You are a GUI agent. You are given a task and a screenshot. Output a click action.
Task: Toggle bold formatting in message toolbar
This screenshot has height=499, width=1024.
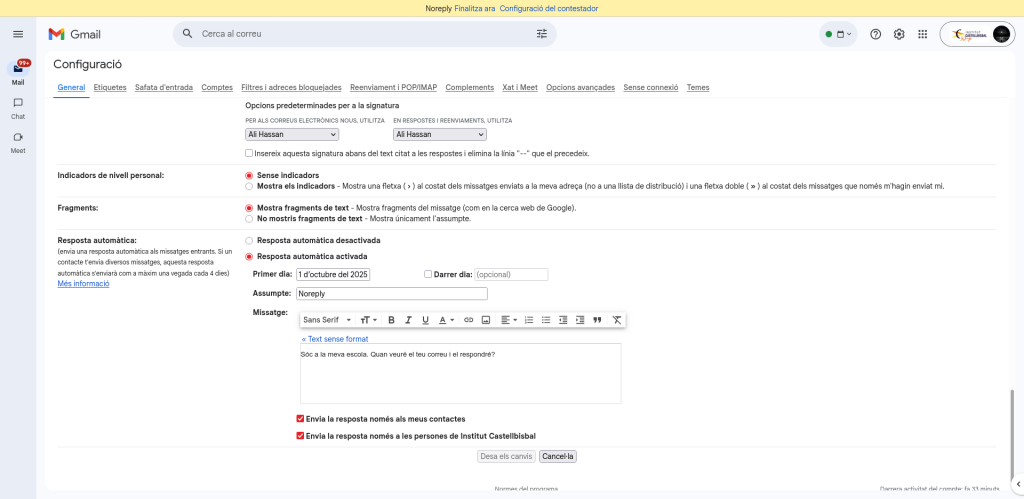point(391,320)
